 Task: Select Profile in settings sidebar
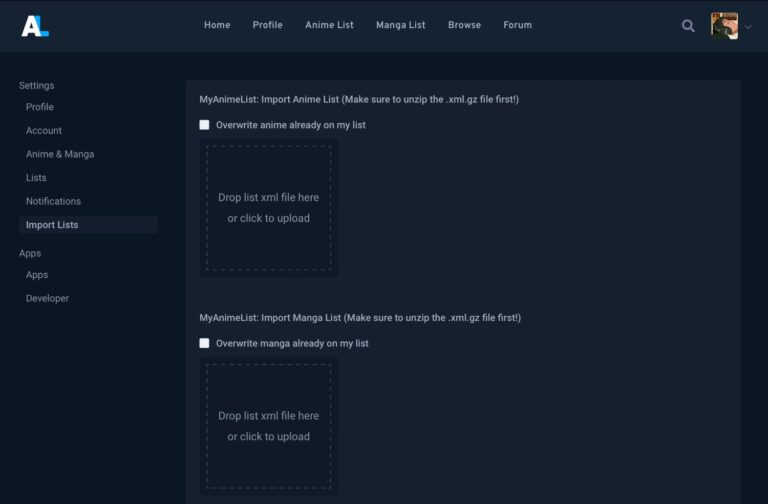(40, 107)
